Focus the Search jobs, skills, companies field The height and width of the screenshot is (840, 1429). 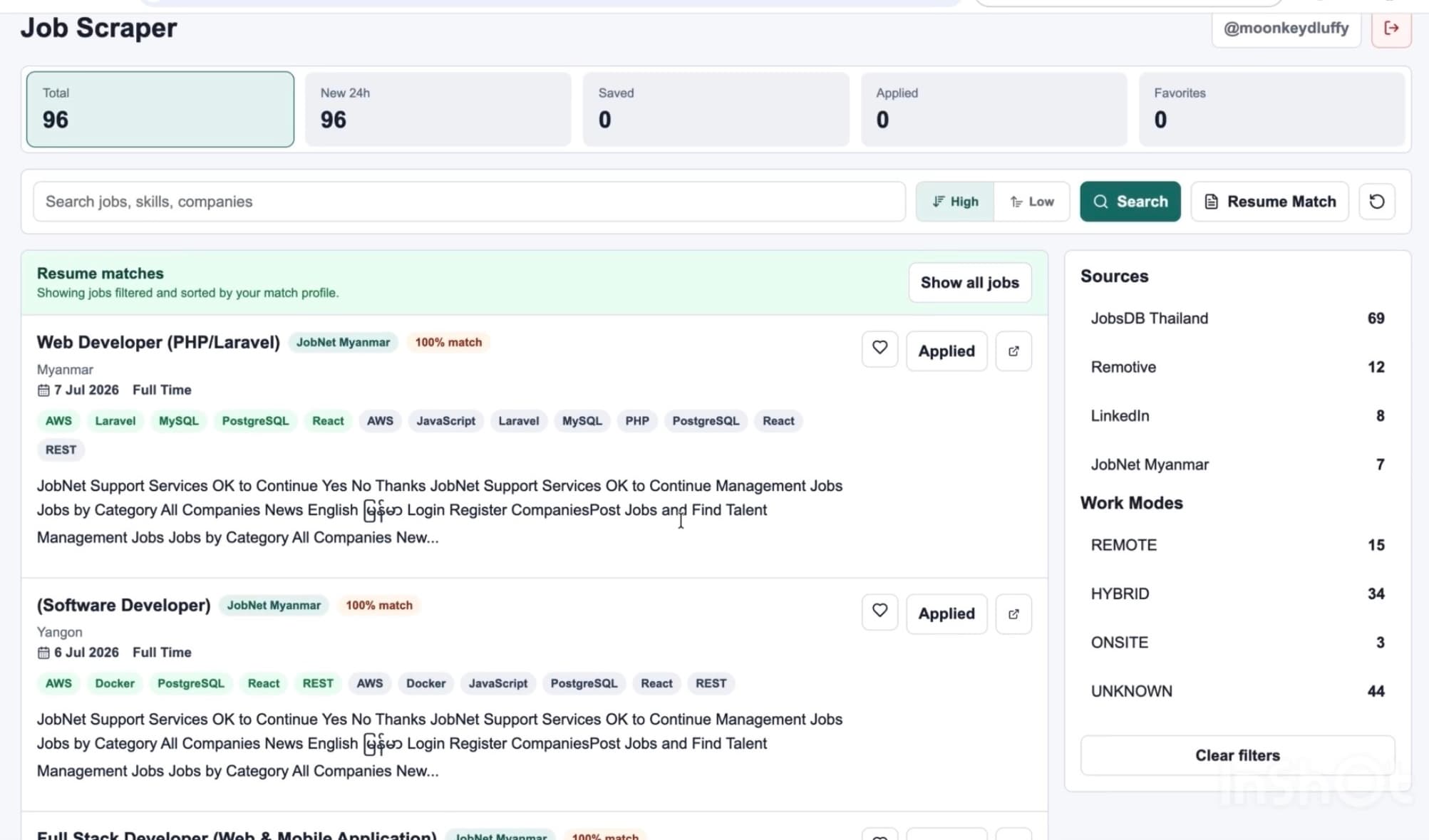(x=470, y=202)
